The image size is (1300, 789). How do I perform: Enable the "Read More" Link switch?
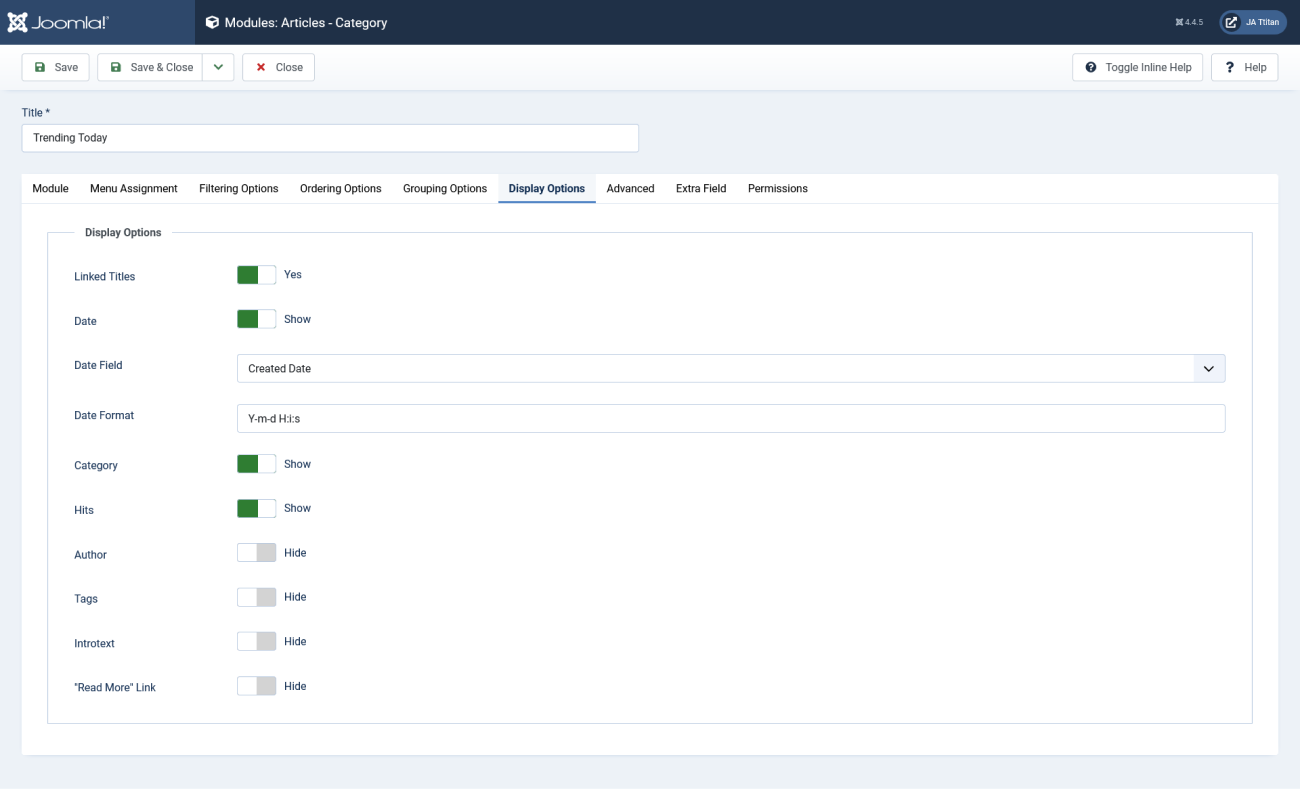click(256, 686)
